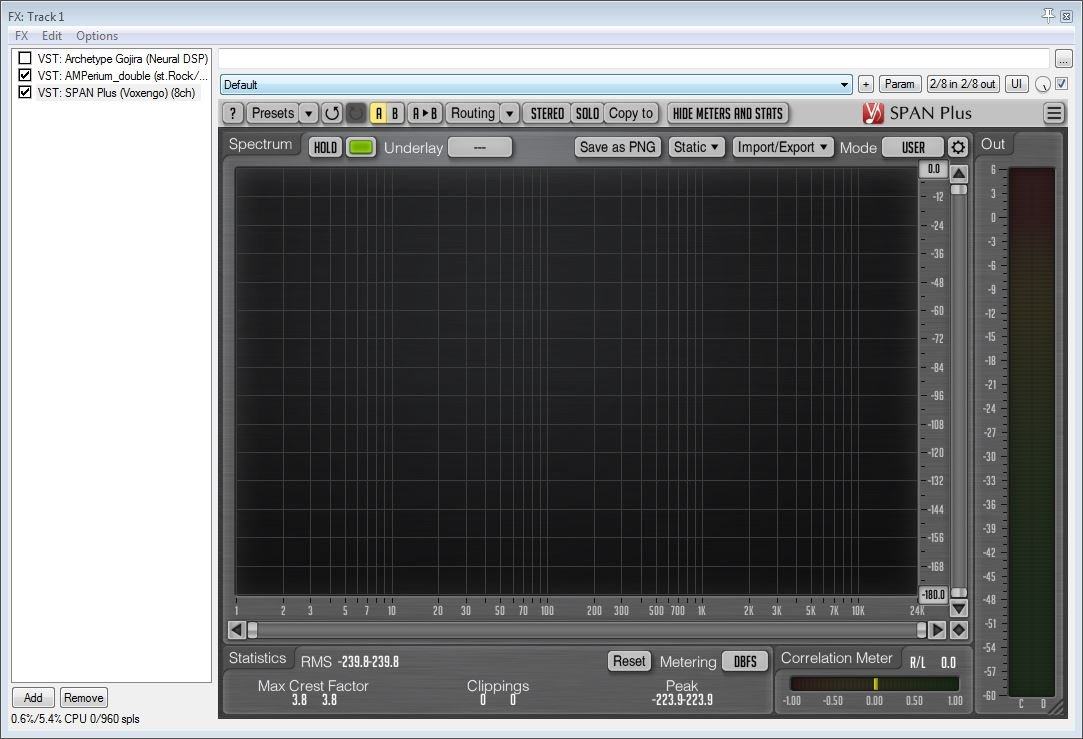The height and width of the screenshot is (739, 1083).
Task: Click spectrum range scroll up arrow
Action: click(x=959, y=173)
